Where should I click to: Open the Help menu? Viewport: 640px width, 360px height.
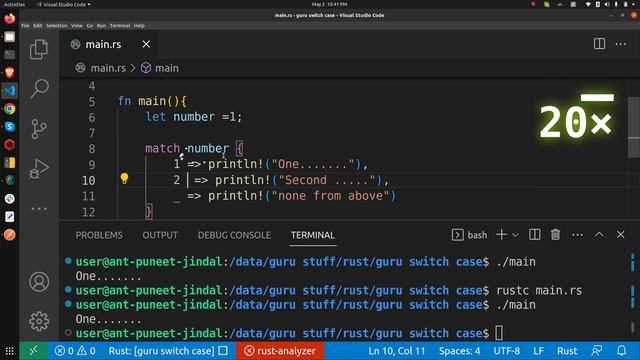point(139,26)
